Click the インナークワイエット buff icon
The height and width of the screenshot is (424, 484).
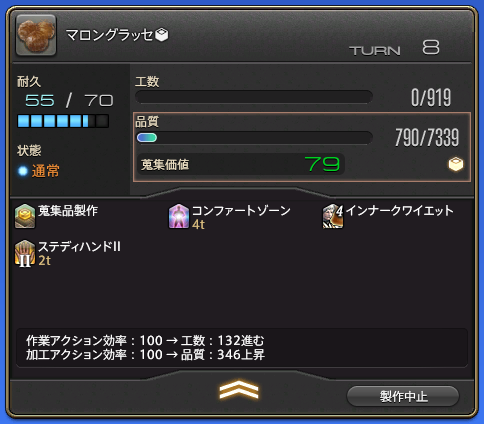tap(333, 216)
